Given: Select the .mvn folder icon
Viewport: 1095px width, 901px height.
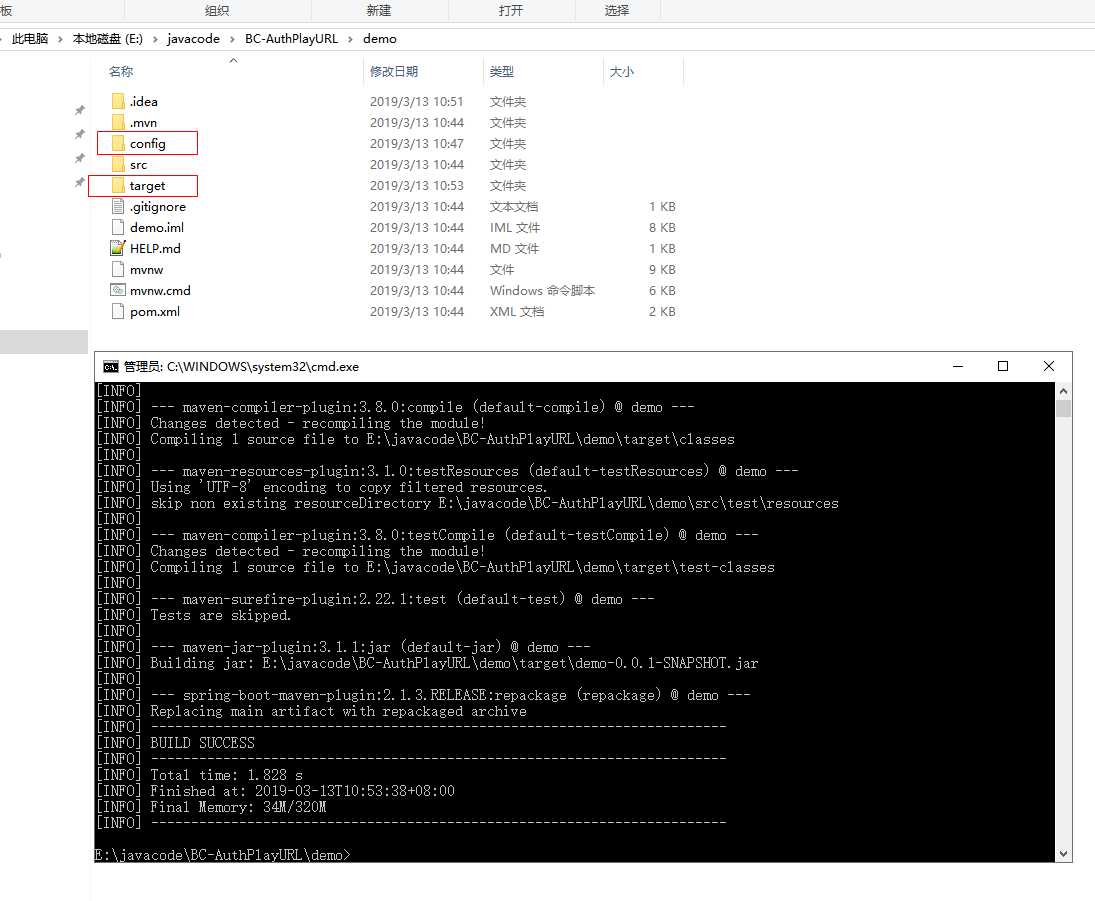Looking at the screenshot, I should pyautogui.click(x=118, y=122).
